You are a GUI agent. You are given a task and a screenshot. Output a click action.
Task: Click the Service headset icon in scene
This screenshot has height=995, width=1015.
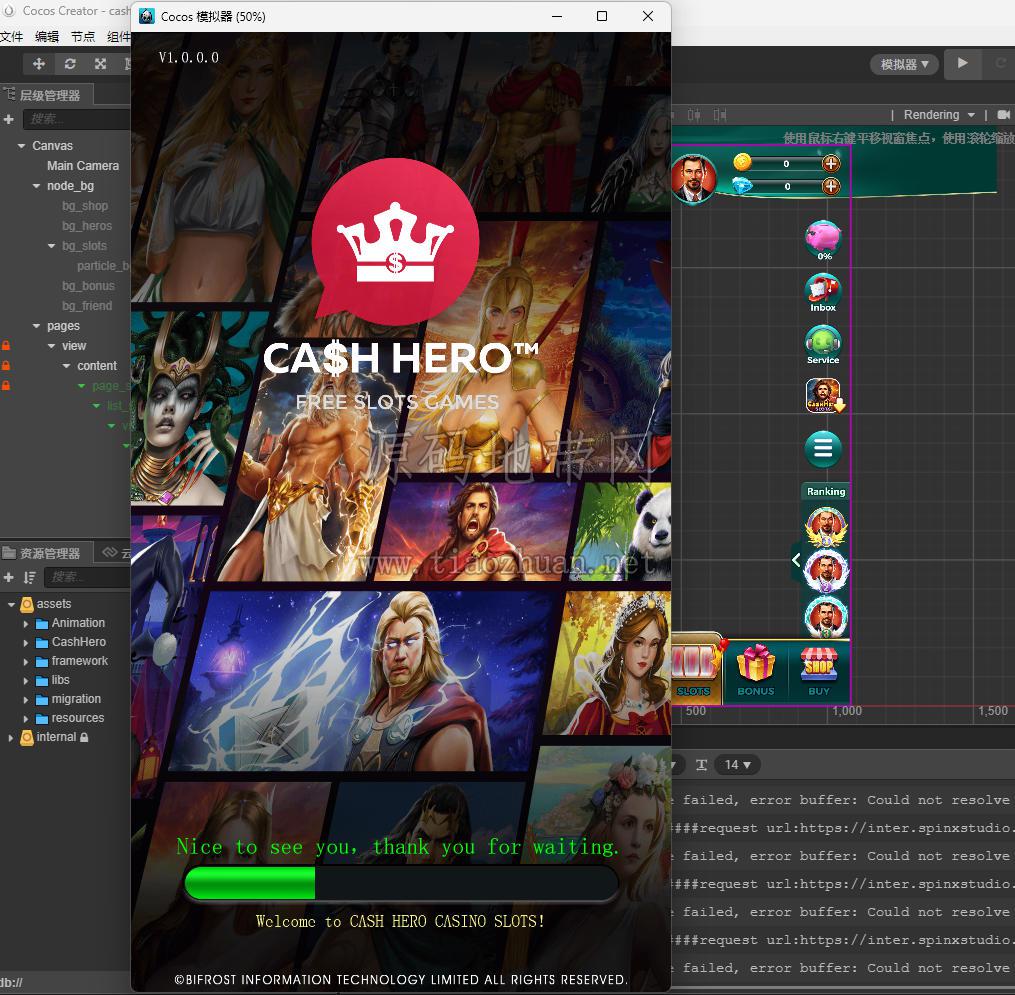pyautogui.click(x=823, y=344)
